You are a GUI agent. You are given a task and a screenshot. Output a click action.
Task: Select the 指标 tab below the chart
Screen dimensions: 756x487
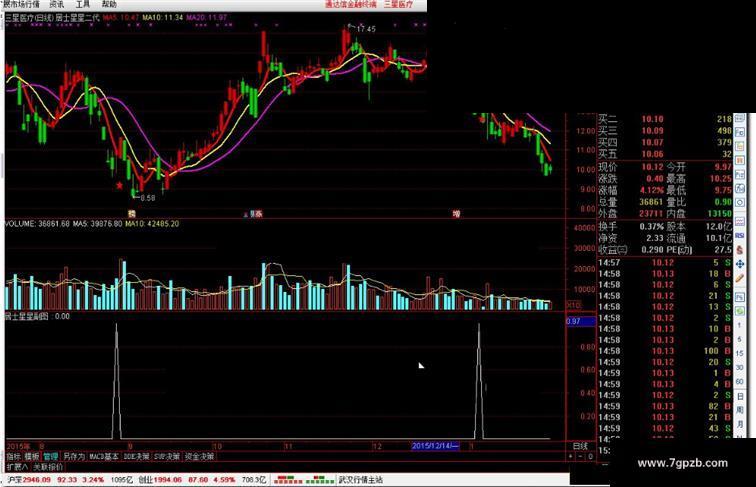click(14, 456)
